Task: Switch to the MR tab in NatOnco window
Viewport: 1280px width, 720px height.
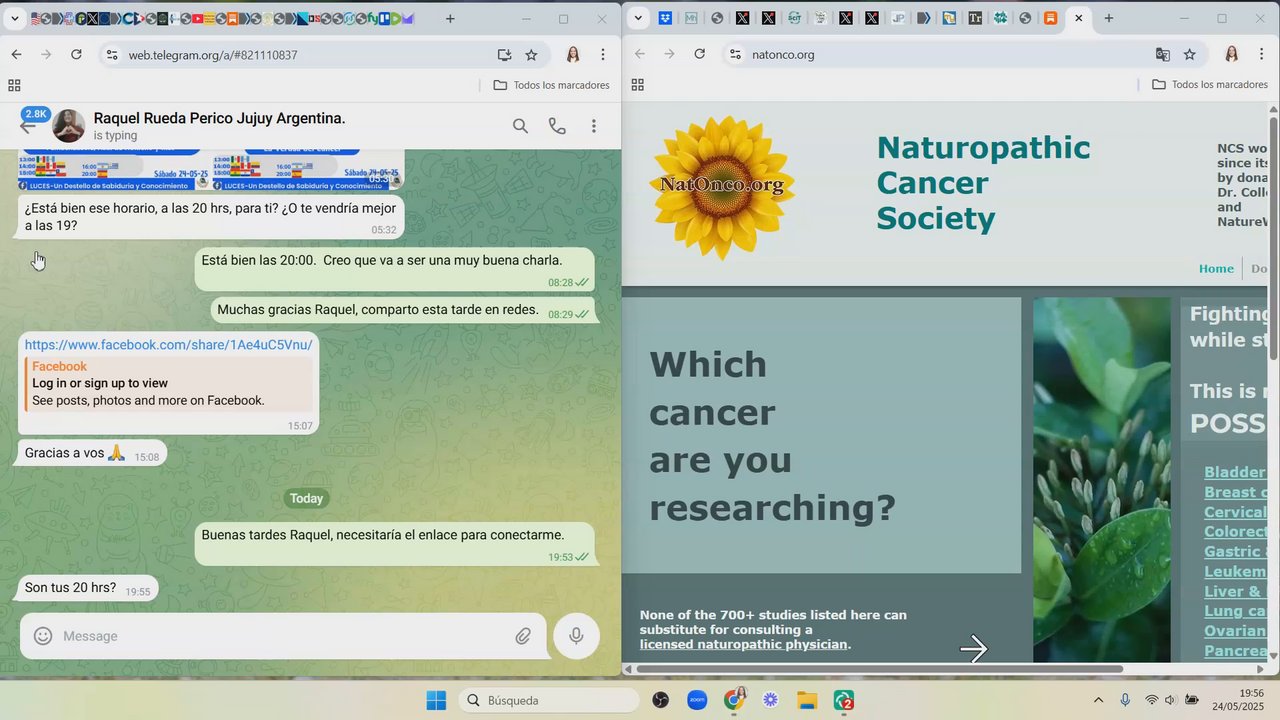Action: 691,18
